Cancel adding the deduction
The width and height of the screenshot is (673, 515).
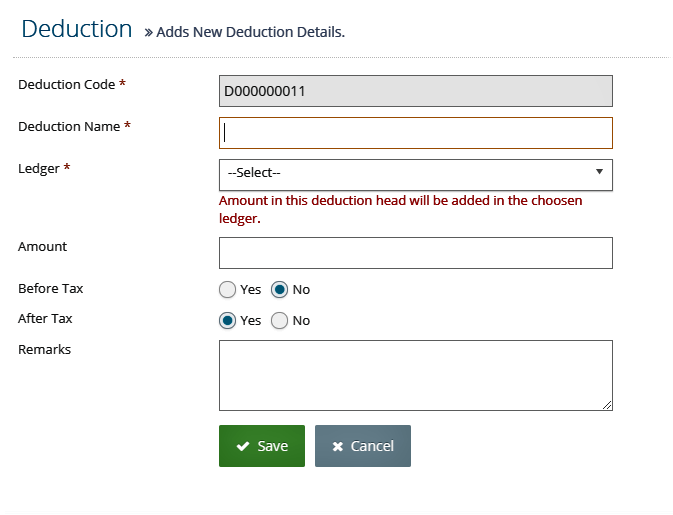coord(363,446)
